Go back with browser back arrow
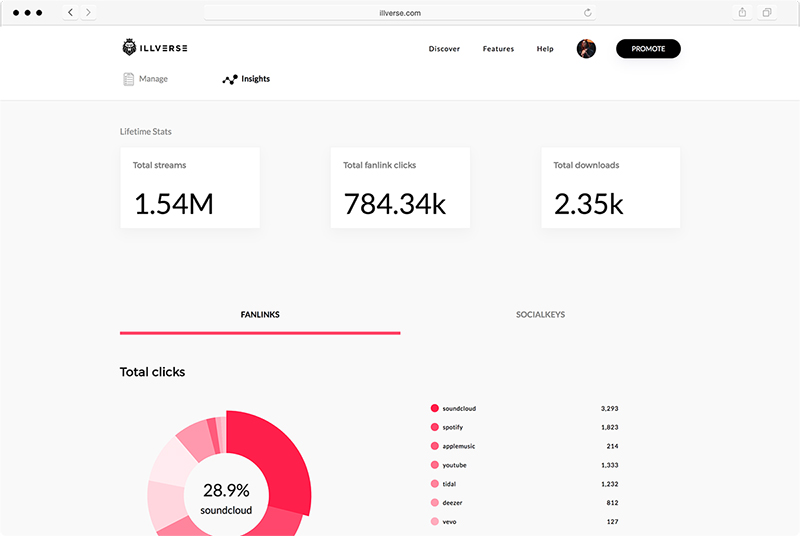 [x=70, y=12]
